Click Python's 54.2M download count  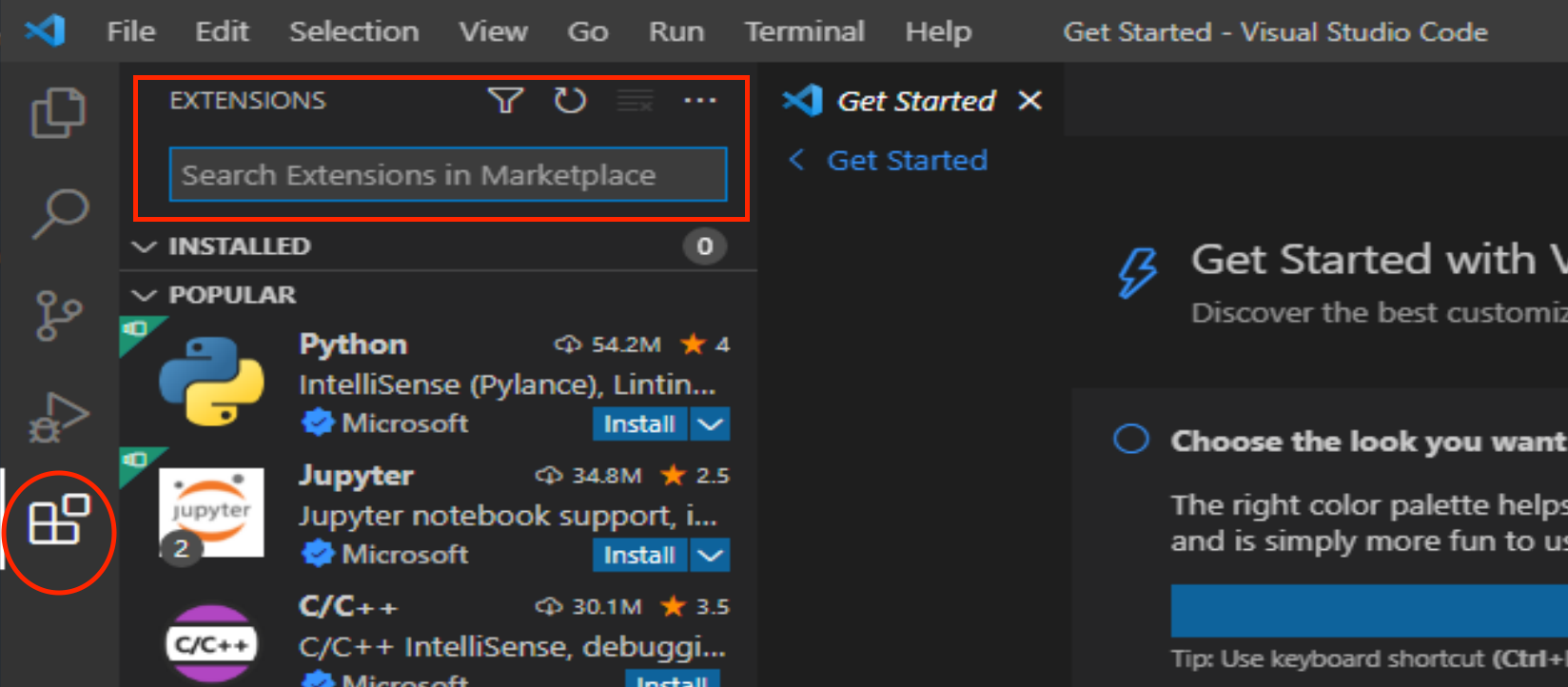626,344
